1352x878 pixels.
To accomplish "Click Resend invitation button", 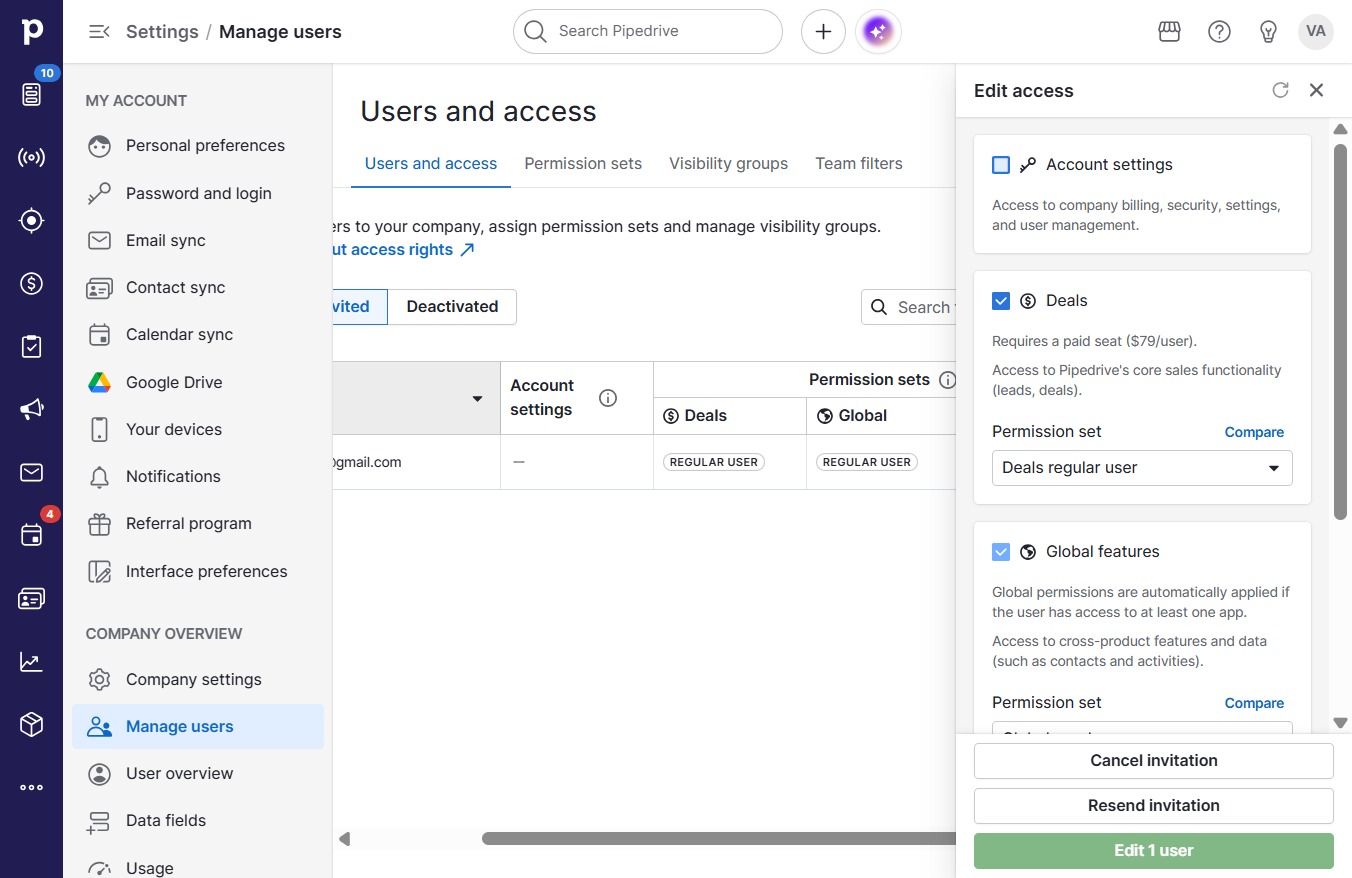I will click(x=1154, y=806).
